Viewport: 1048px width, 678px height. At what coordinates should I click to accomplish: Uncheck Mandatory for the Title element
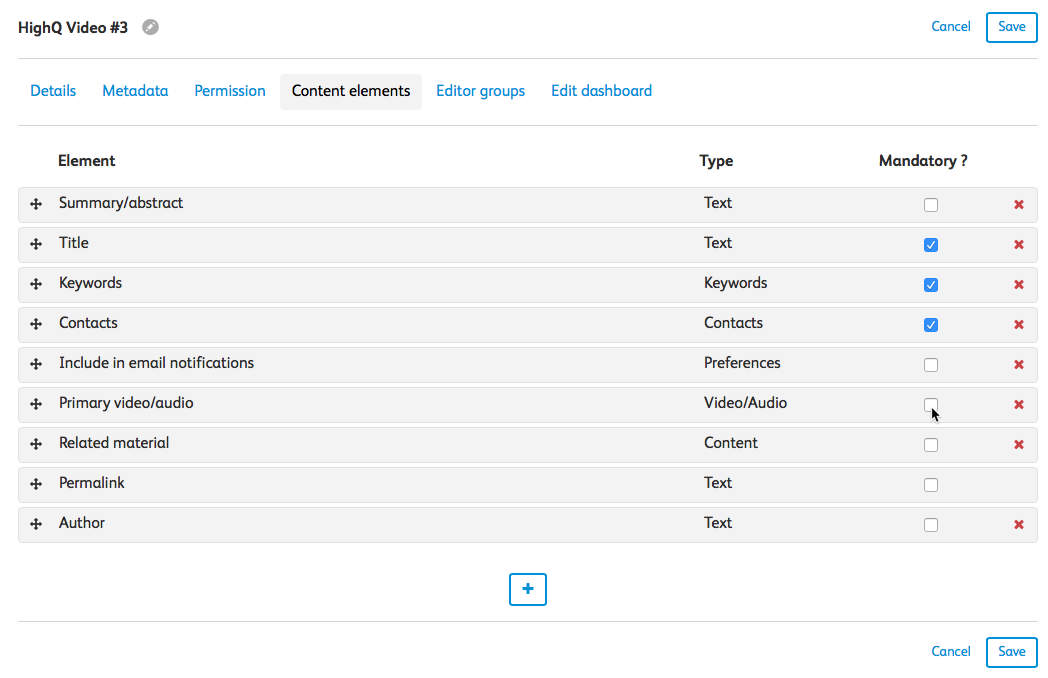pos(931,245)
